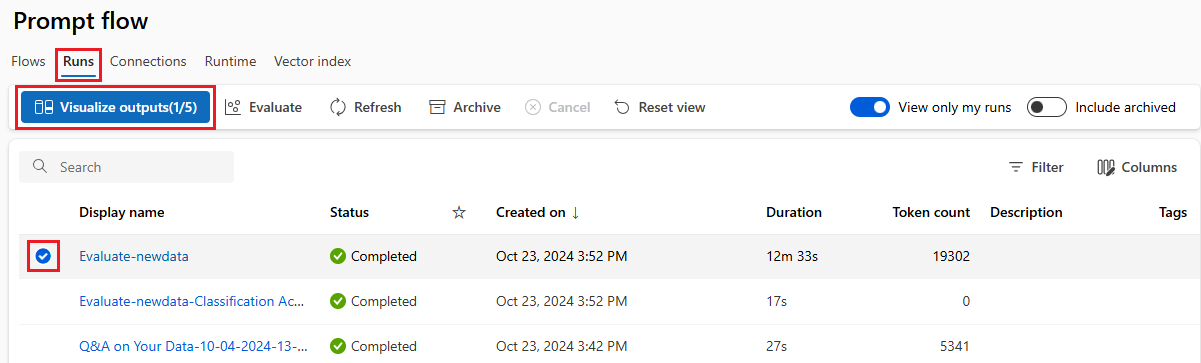Sort by the Created on column arrow
This screenshot has width=1201, height=363.
tap(575, 212)
